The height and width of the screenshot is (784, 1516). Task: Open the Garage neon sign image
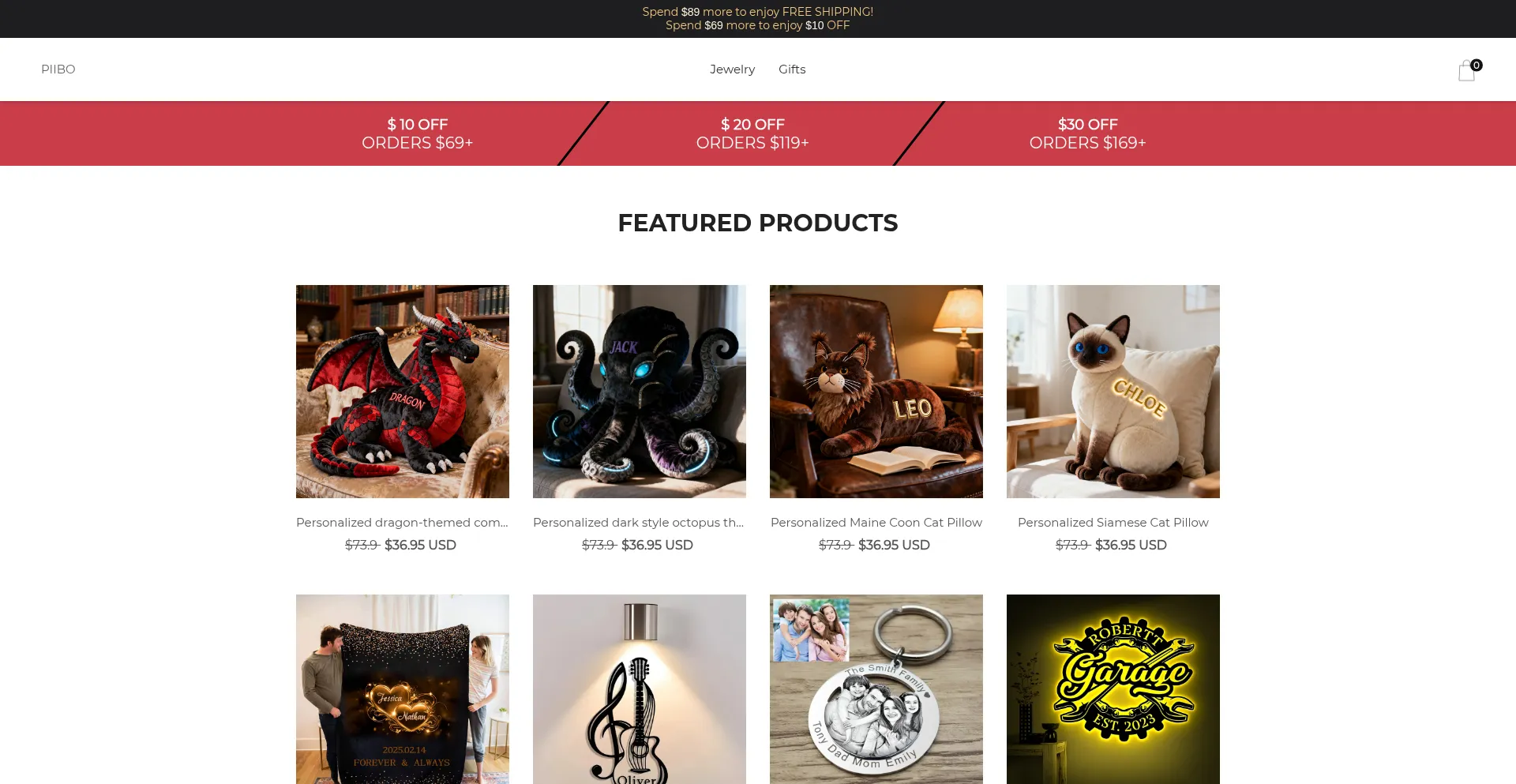click(1113, 689)
